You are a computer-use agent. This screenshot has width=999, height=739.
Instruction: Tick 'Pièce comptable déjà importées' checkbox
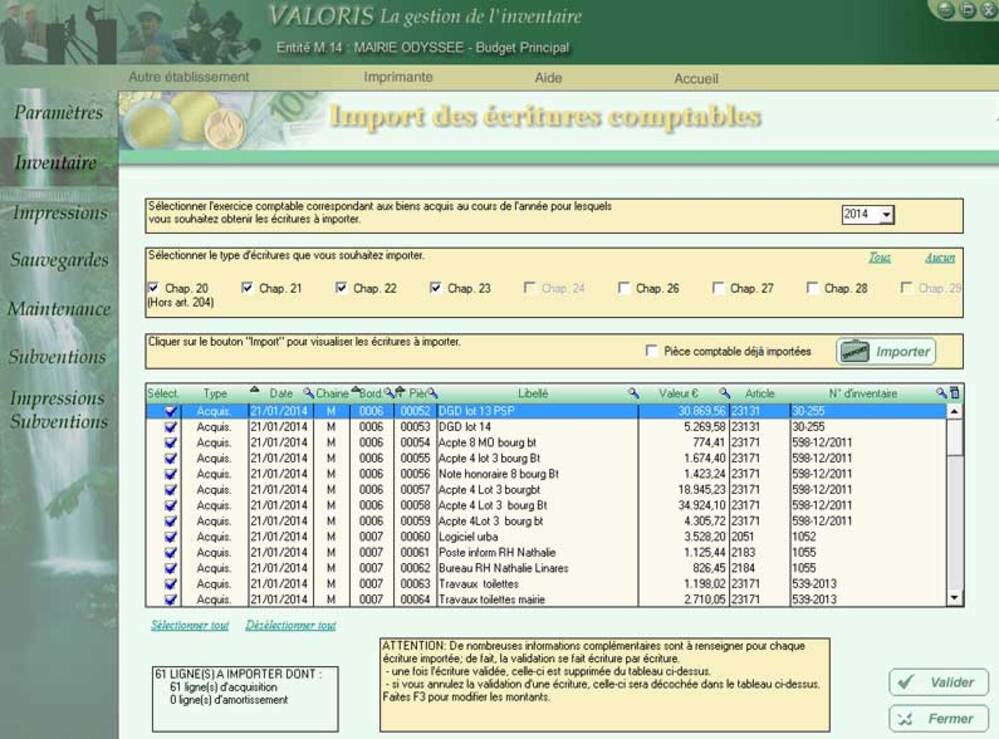[x=653, y=352]
